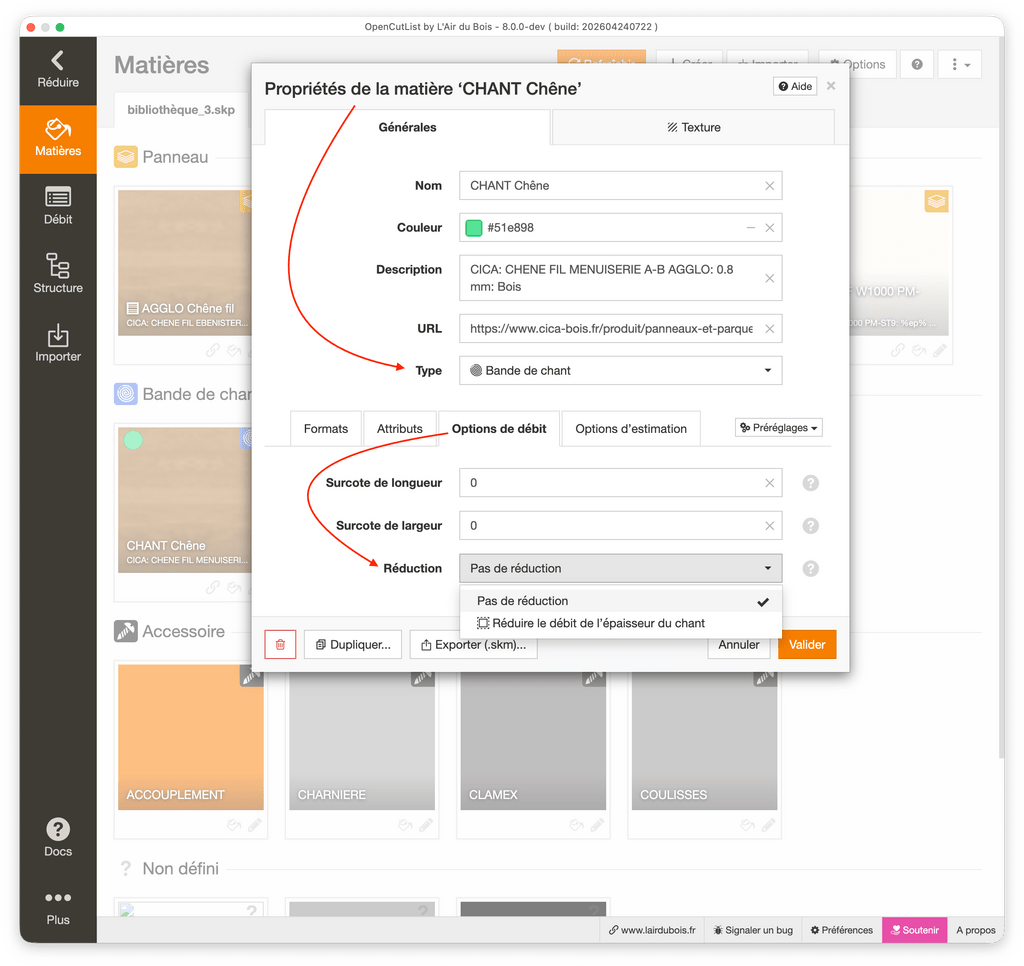
Task: Open the Type dropdown 'Bande de chant'
Action: point(620,370)
